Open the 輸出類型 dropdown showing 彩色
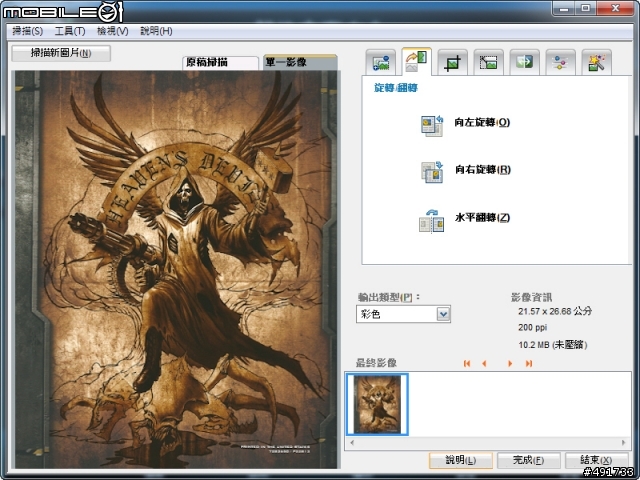This screenshot has width=640, height=480. click(403, 314)
